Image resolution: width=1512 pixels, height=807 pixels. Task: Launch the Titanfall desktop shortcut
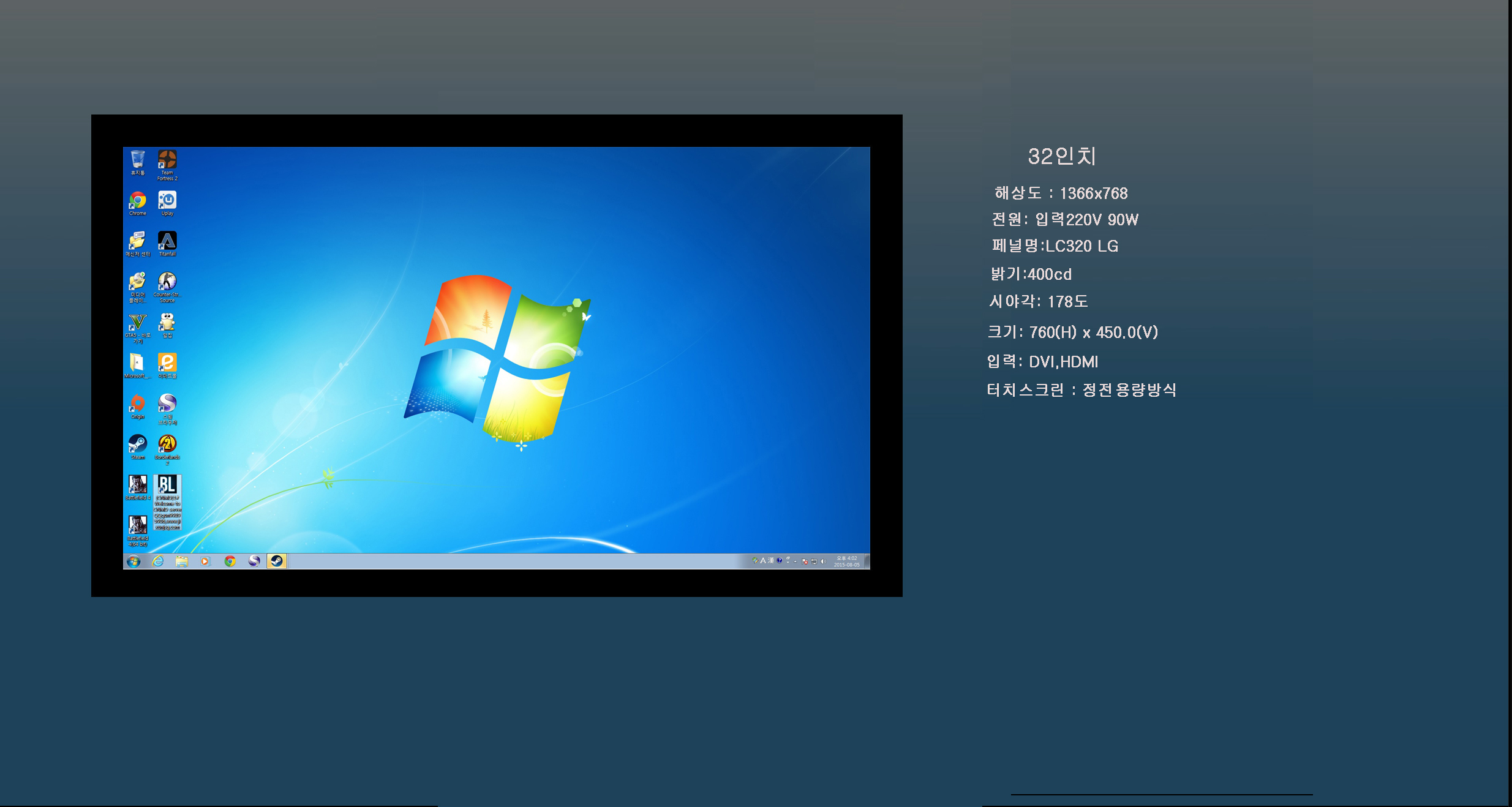(167, 244)
